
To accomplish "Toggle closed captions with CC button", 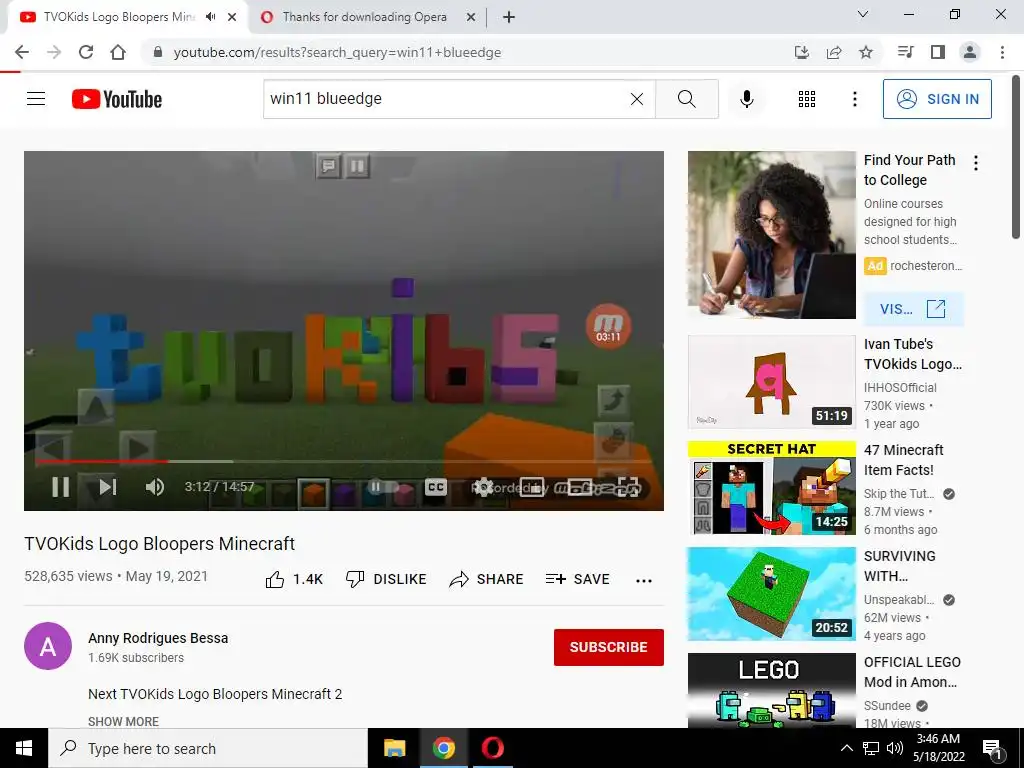I will (436, 487).
